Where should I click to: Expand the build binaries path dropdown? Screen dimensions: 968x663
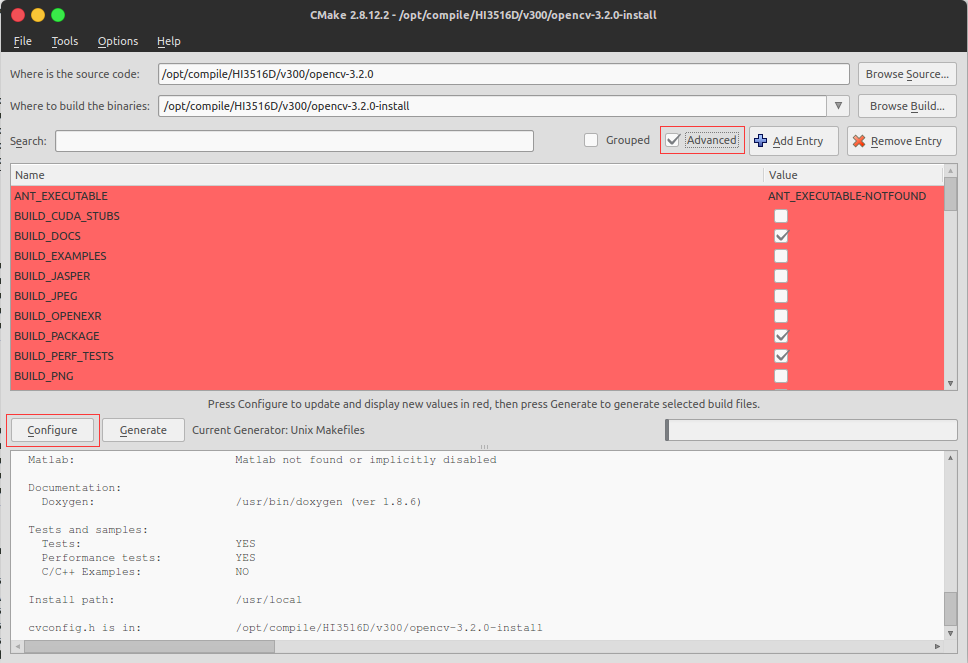[x=838, y=106]
